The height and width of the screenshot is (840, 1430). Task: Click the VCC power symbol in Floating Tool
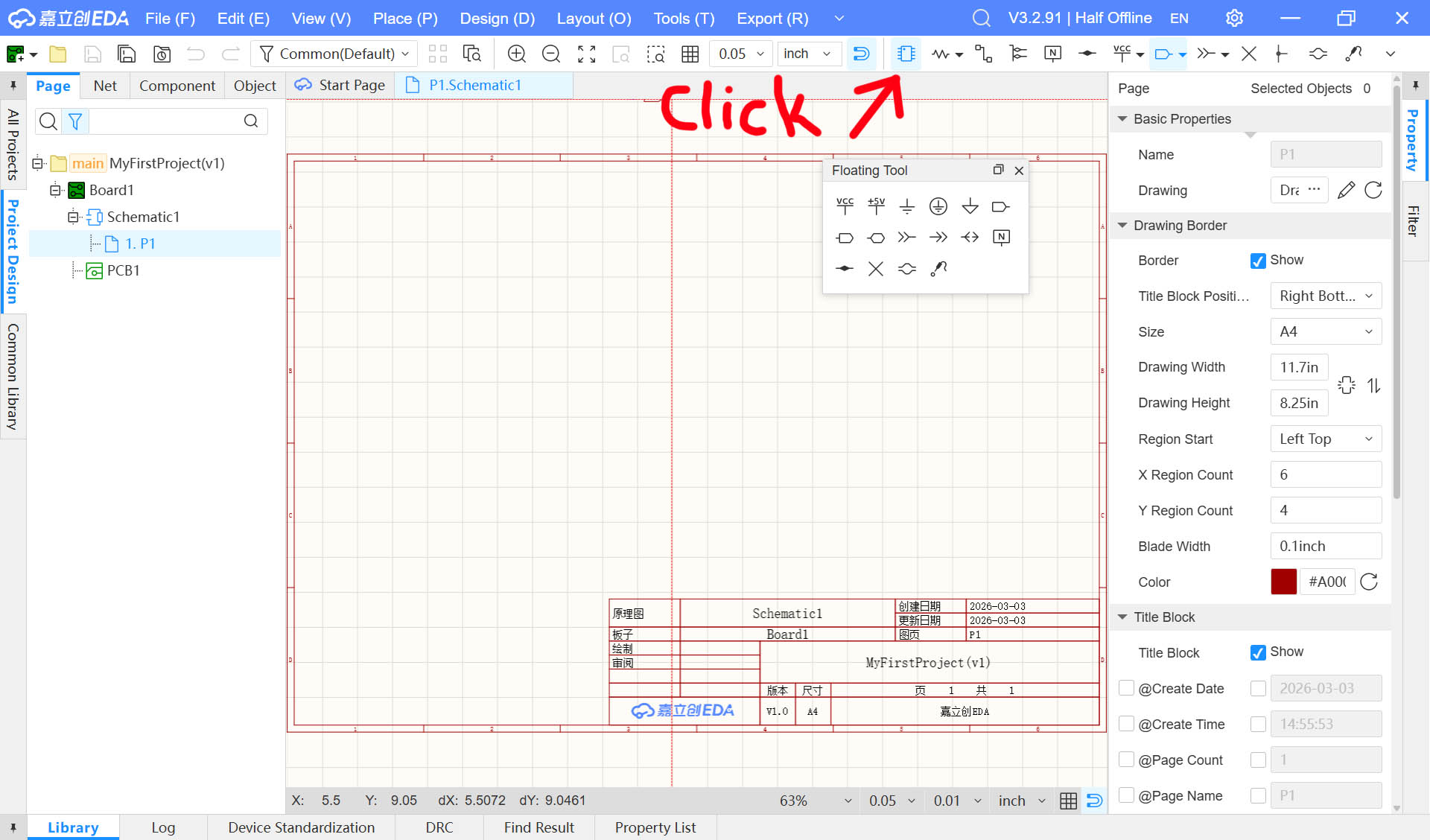845,206
